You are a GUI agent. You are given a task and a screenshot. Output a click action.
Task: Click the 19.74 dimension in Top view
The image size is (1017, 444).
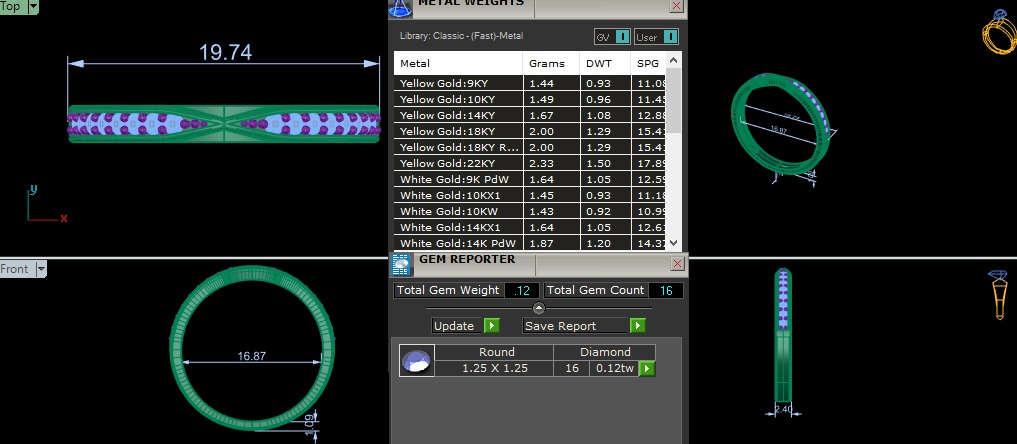pos(225,52)
